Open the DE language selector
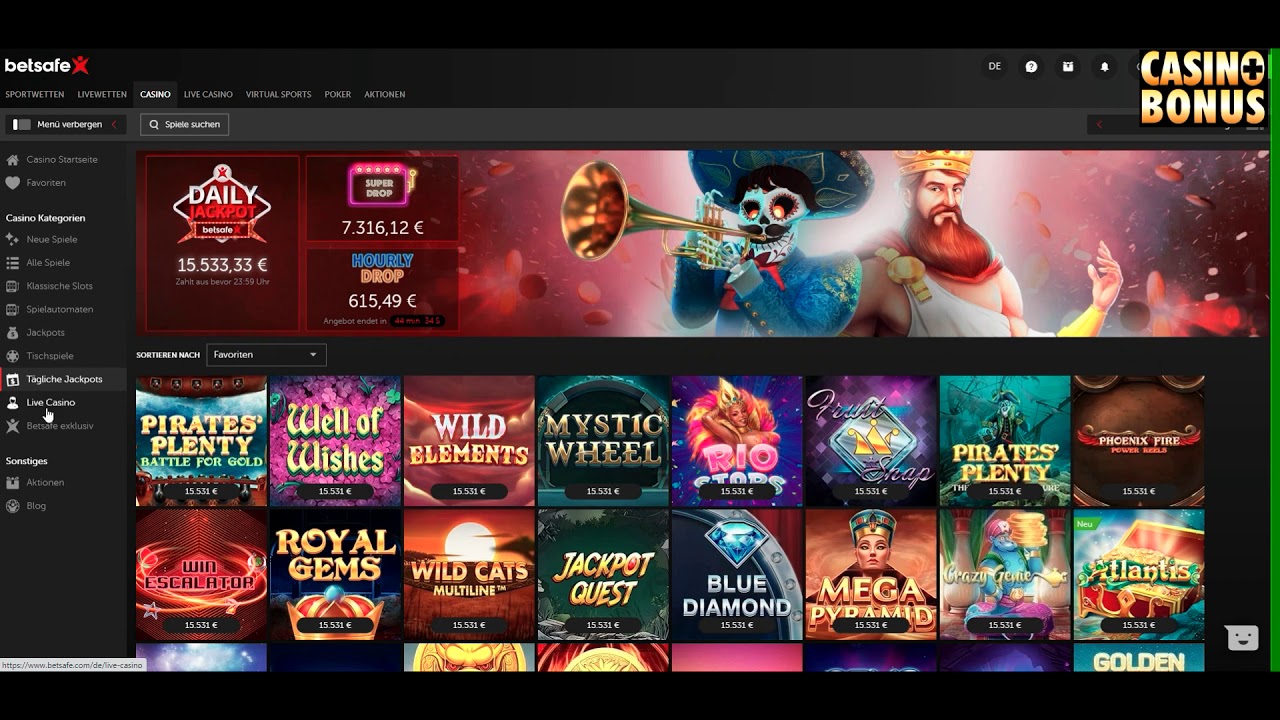 point(995,66)
